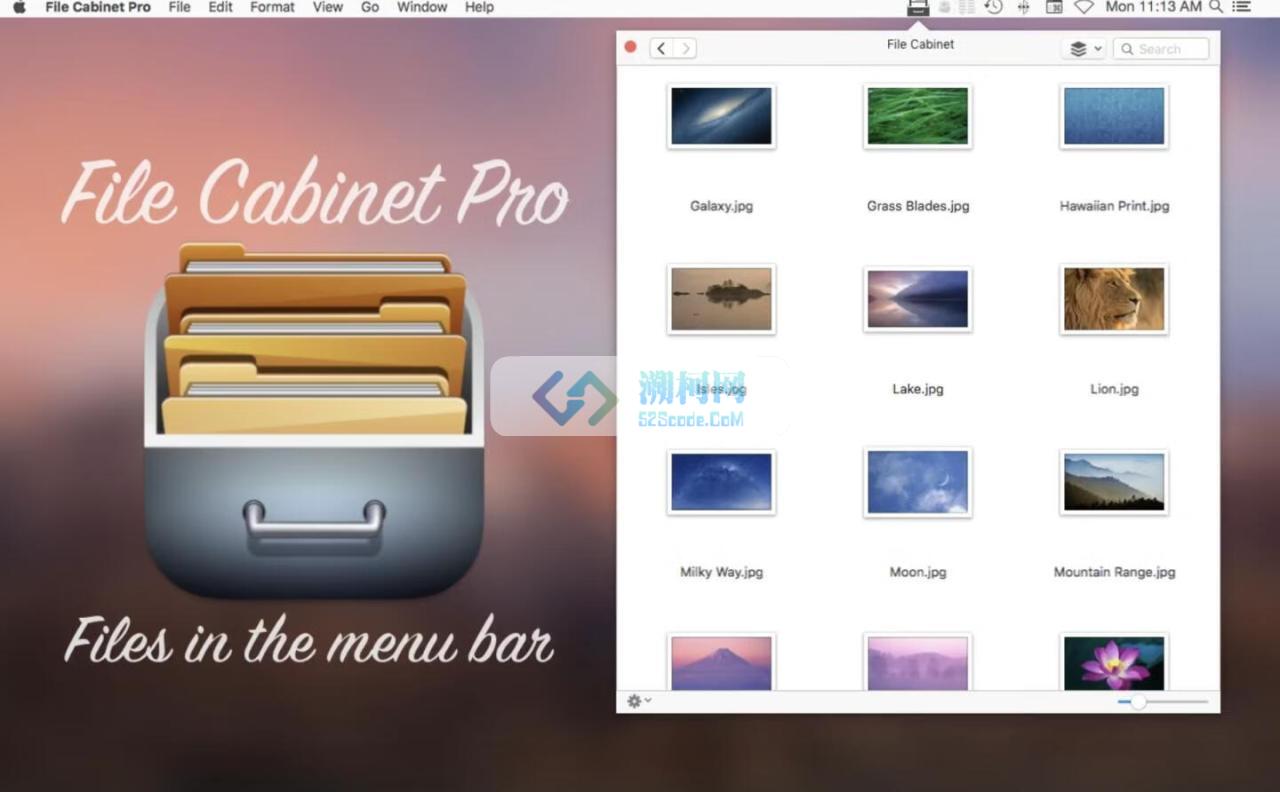Click the calendar icon in menu bar
This screenshot has height=792, width=1280.
pyautogui.click(x=1054, y=7)
